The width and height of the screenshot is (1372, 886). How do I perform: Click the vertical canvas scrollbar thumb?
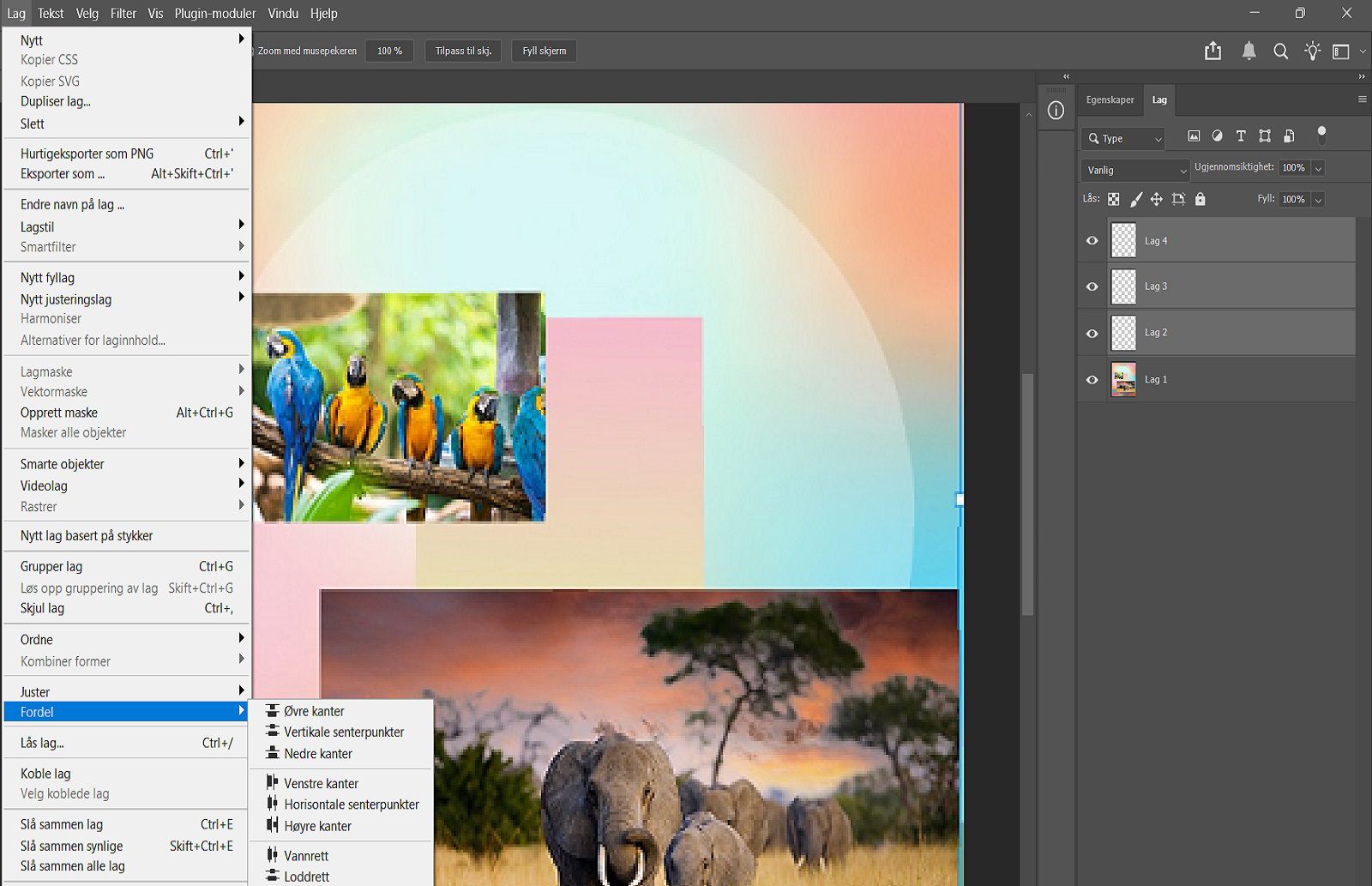click(x=1028, y=493)
